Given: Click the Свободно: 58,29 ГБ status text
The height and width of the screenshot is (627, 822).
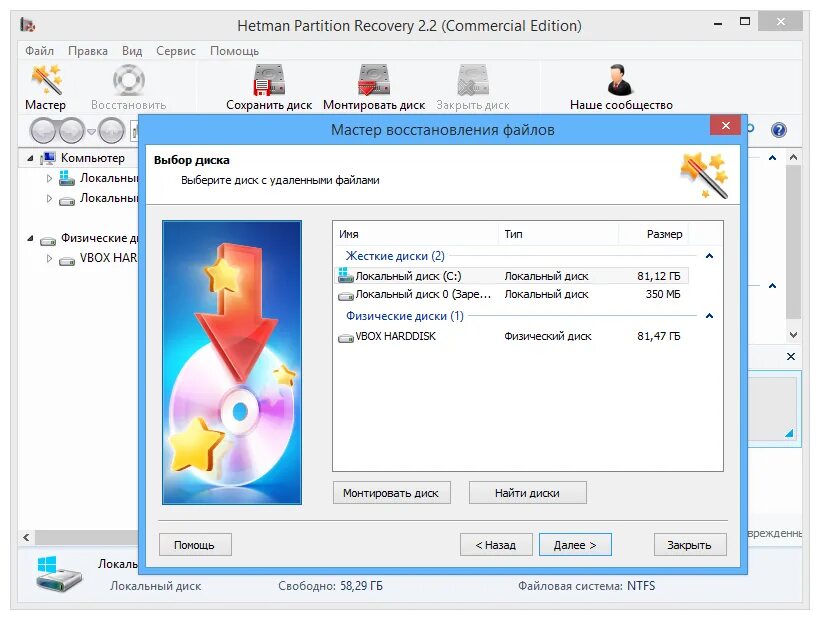Looking at the screenshot, I should click(330, 586).
